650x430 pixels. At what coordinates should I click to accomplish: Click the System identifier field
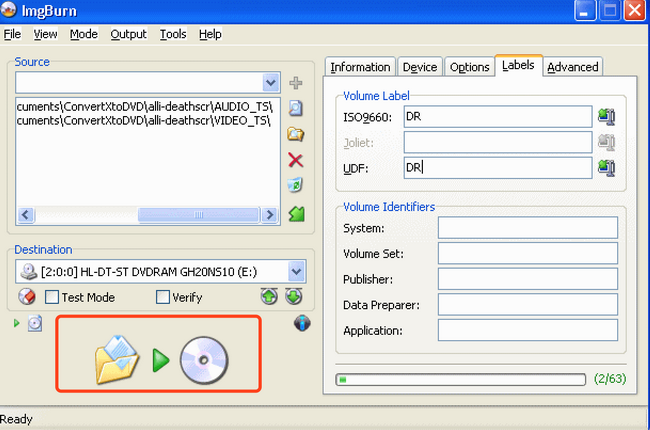pyautogui.click(x=528, y=228)
